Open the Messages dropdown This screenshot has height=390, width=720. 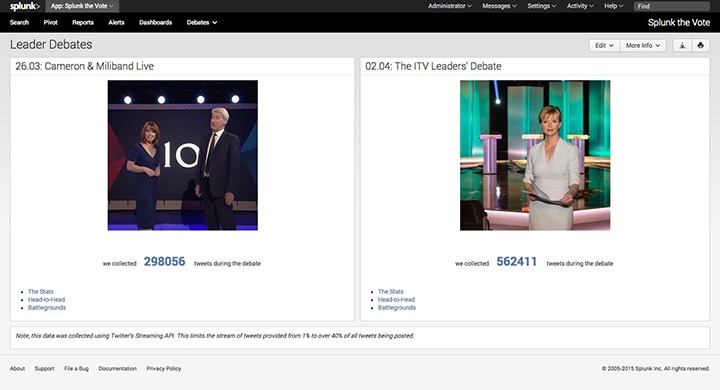499,6
